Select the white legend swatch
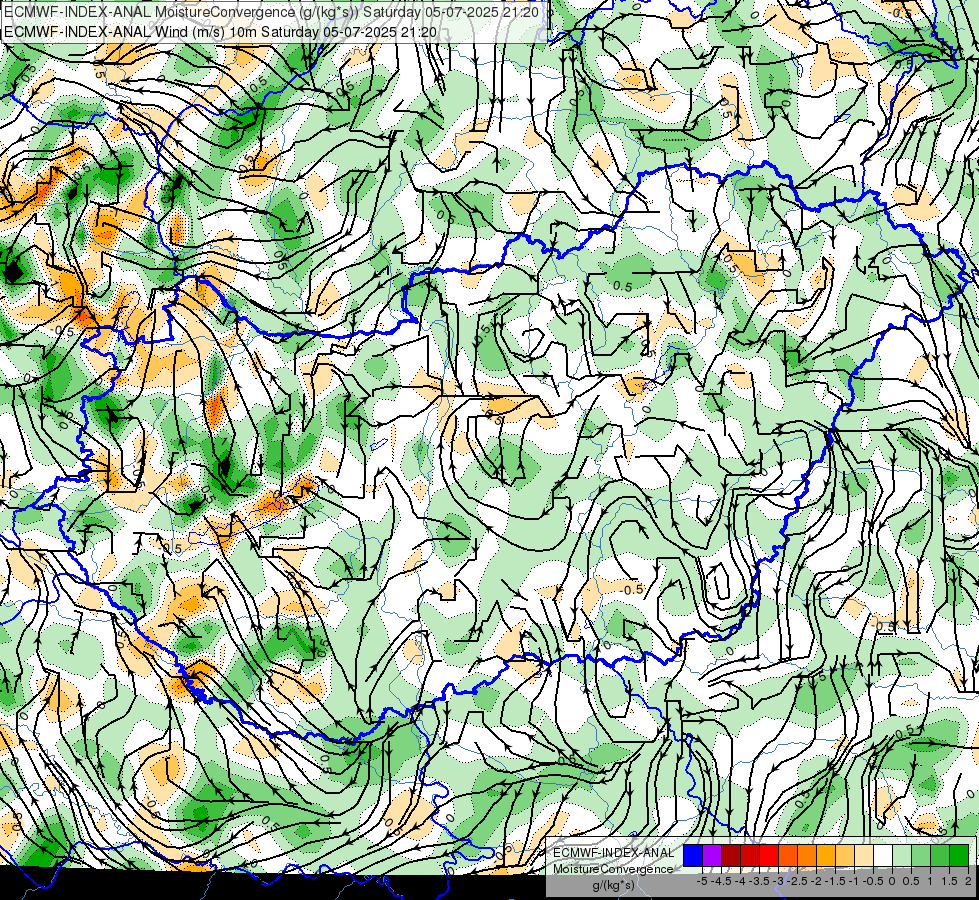Image resolution: width=979 pixels, height=900 pixels. [x=883, y=855]
